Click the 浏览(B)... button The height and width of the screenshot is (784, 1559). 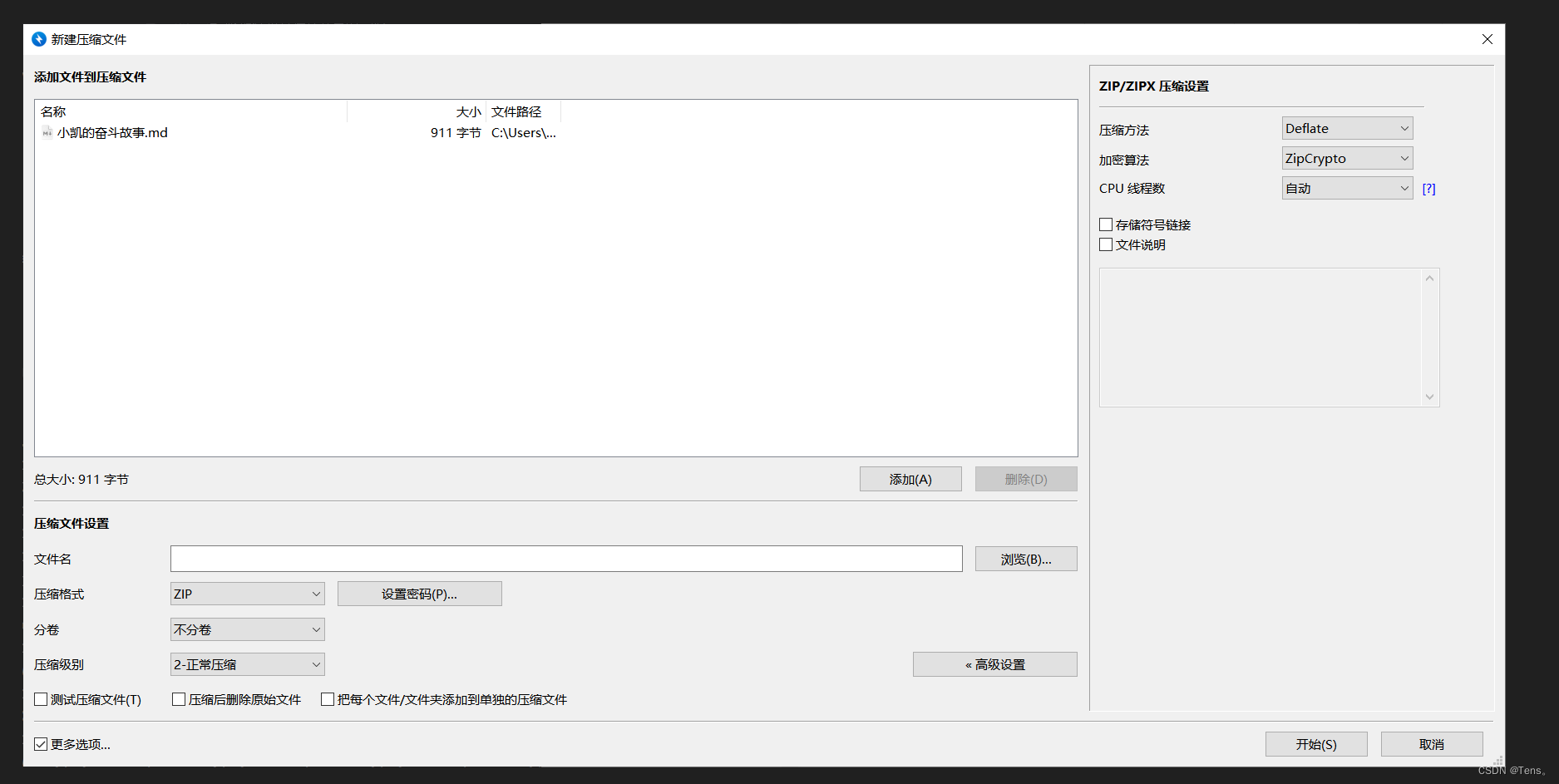coord(1026,559)
